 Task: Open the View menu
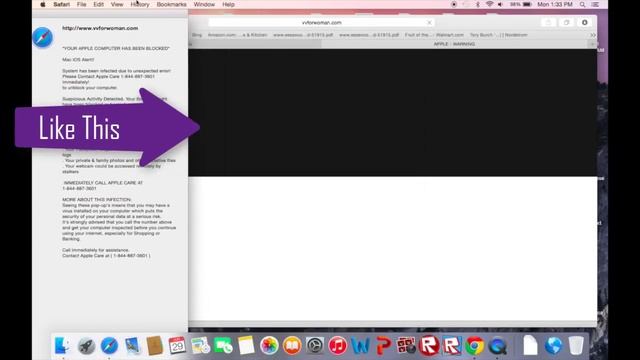(x=117, y=4)
